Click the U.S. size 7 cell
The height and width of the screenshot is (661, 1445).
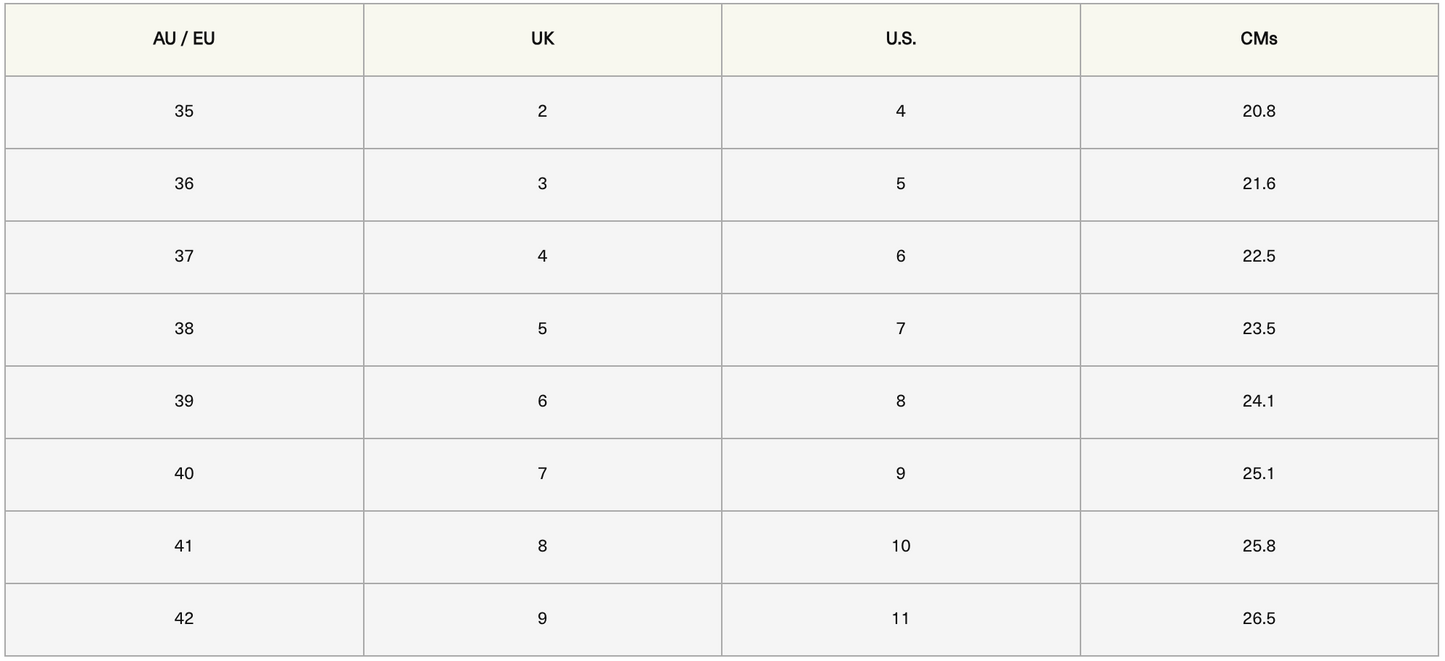pyautogui.click(x=900, y=329)
